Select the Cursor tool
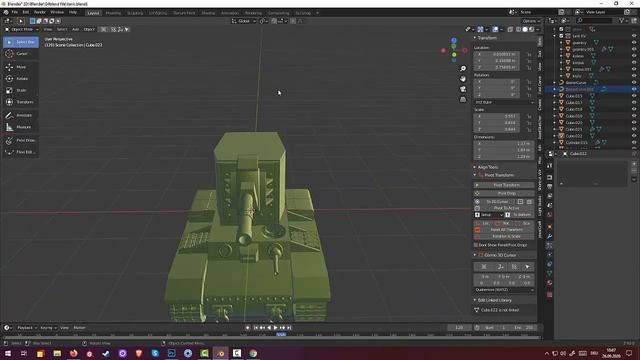640x360 pixels. [21, 54]
